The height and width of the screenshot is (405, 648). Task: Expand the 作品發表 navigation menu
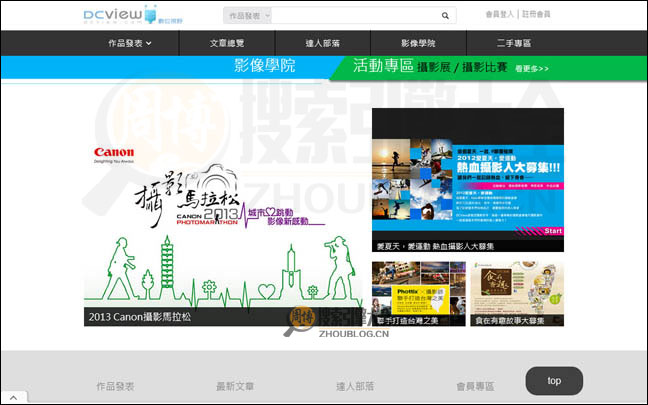click(x=130, y=43)
